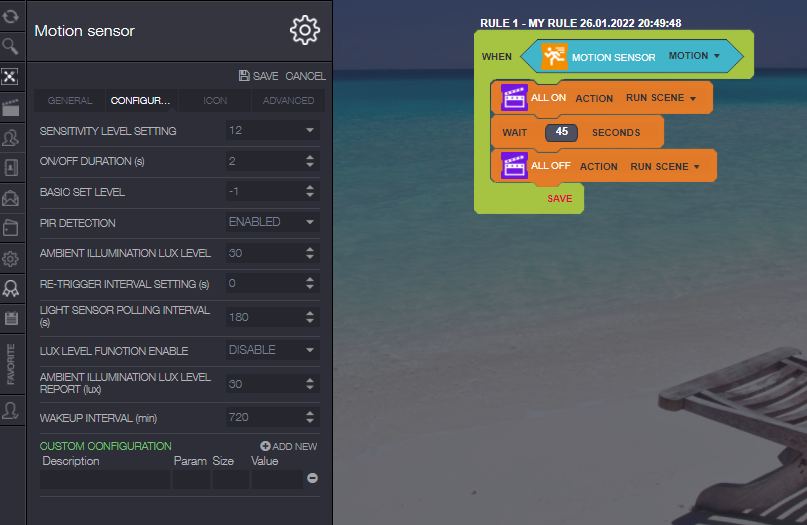Remove the custom configuration row with minus
The height and width of the screenshot is (525, 807).
(x=312, y=478)
